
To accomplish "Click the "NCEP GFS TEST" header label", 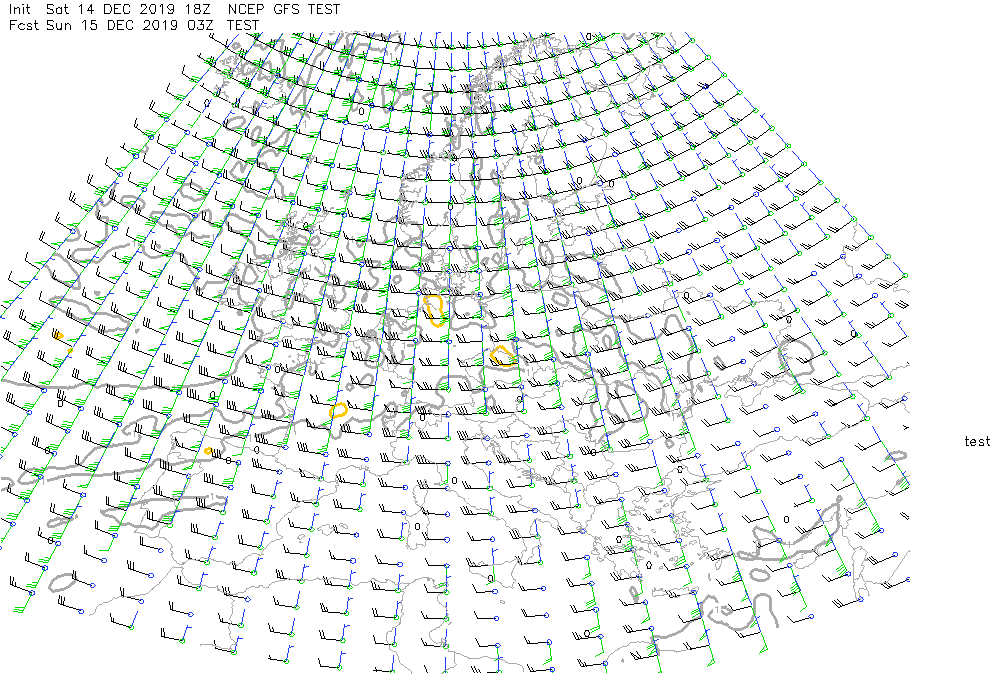I will [x=284, y=10].
